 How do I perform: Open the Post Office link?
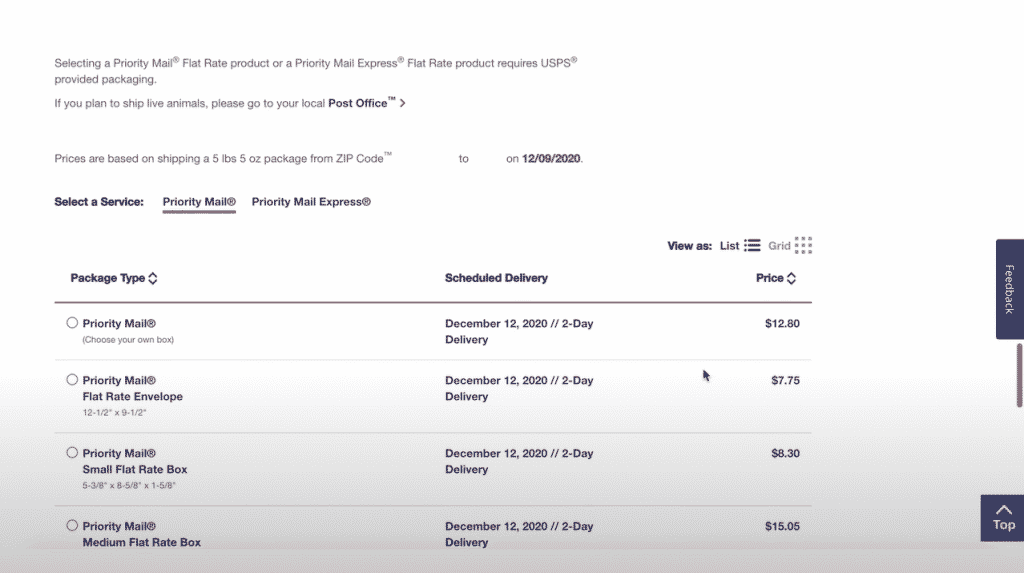[361, 103]
